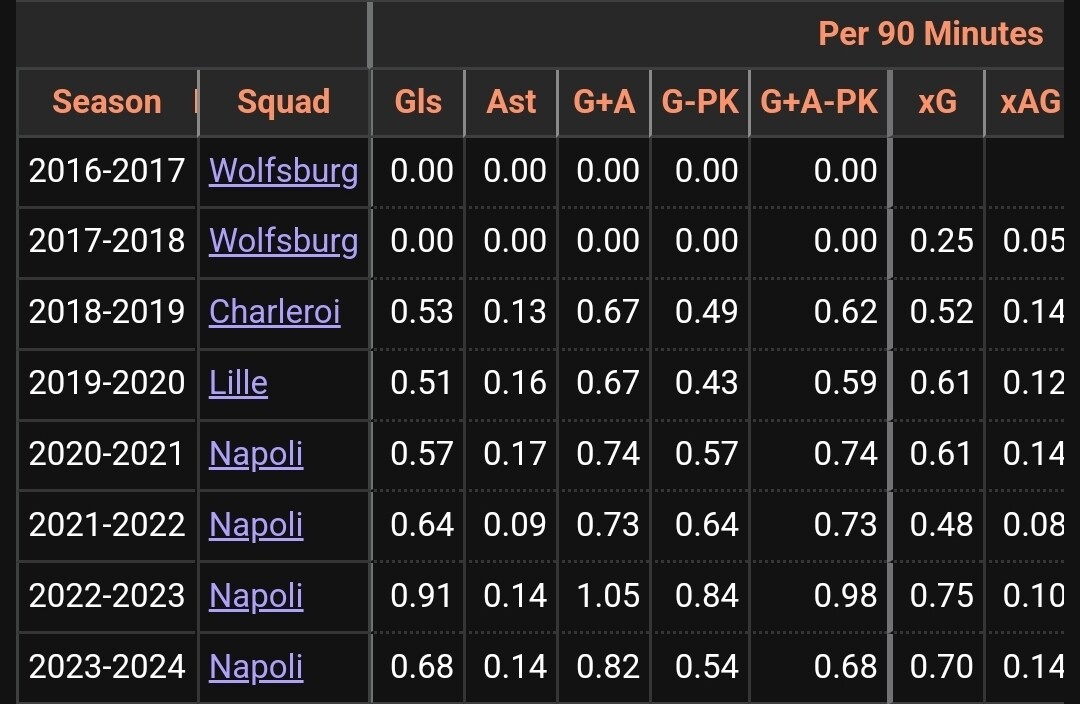Screen dimensions: 1080x704
Task: Sort by the Ast column header
Action: point(511,102)
